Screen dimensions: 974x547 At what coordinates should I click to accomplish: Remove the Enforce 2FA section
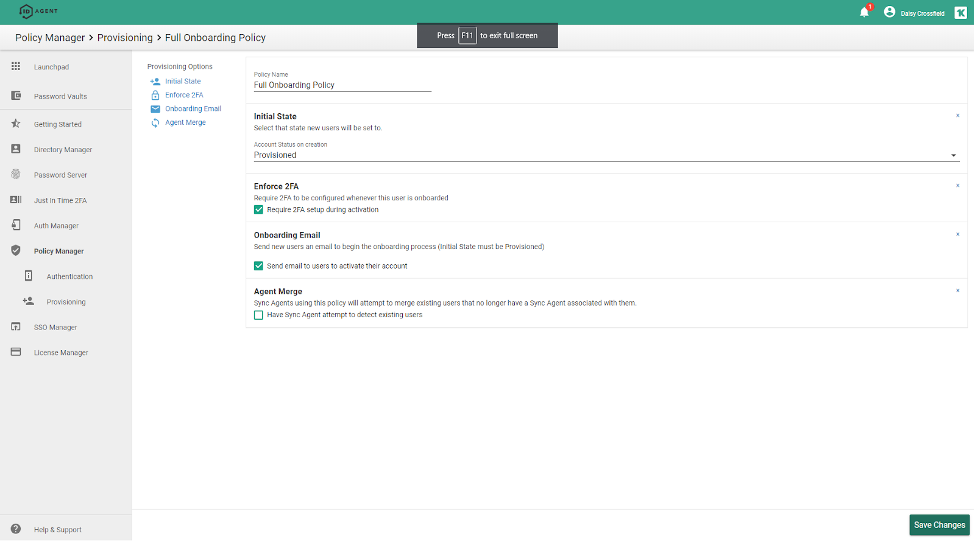click(x=957, y=186)
